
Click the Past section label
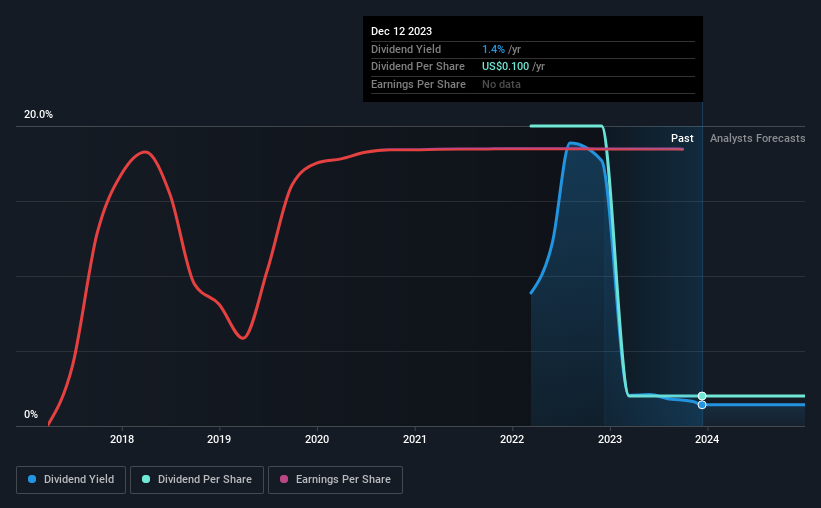[682, 138]
